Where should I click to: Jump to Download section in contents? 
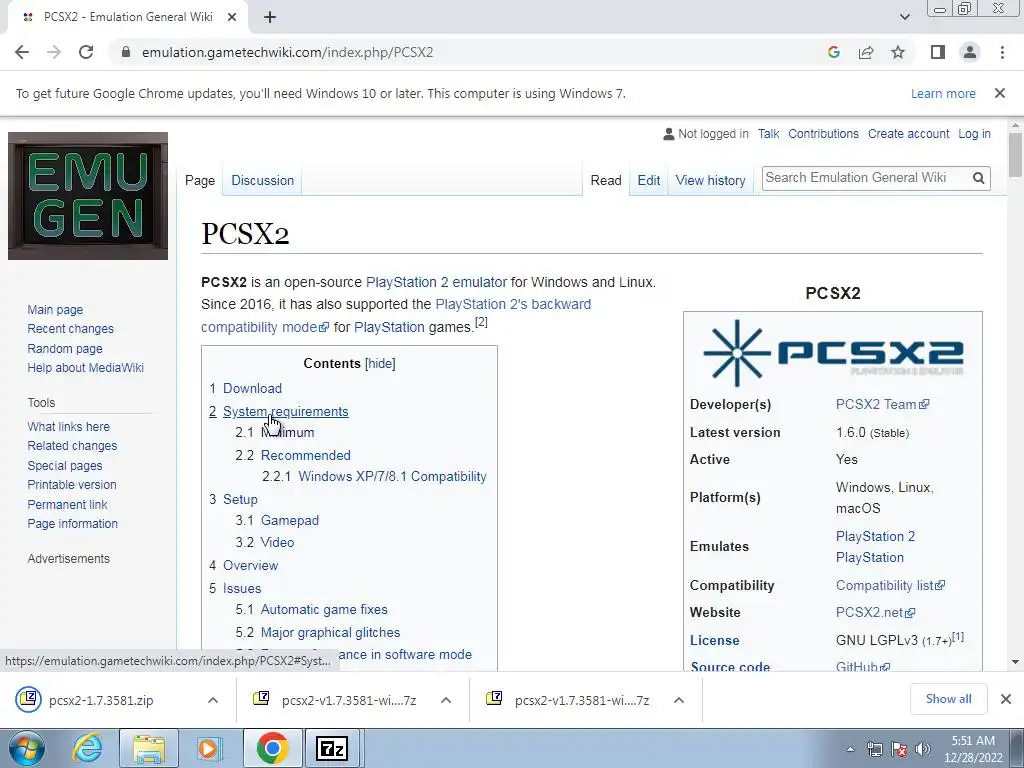pos(253,389)
